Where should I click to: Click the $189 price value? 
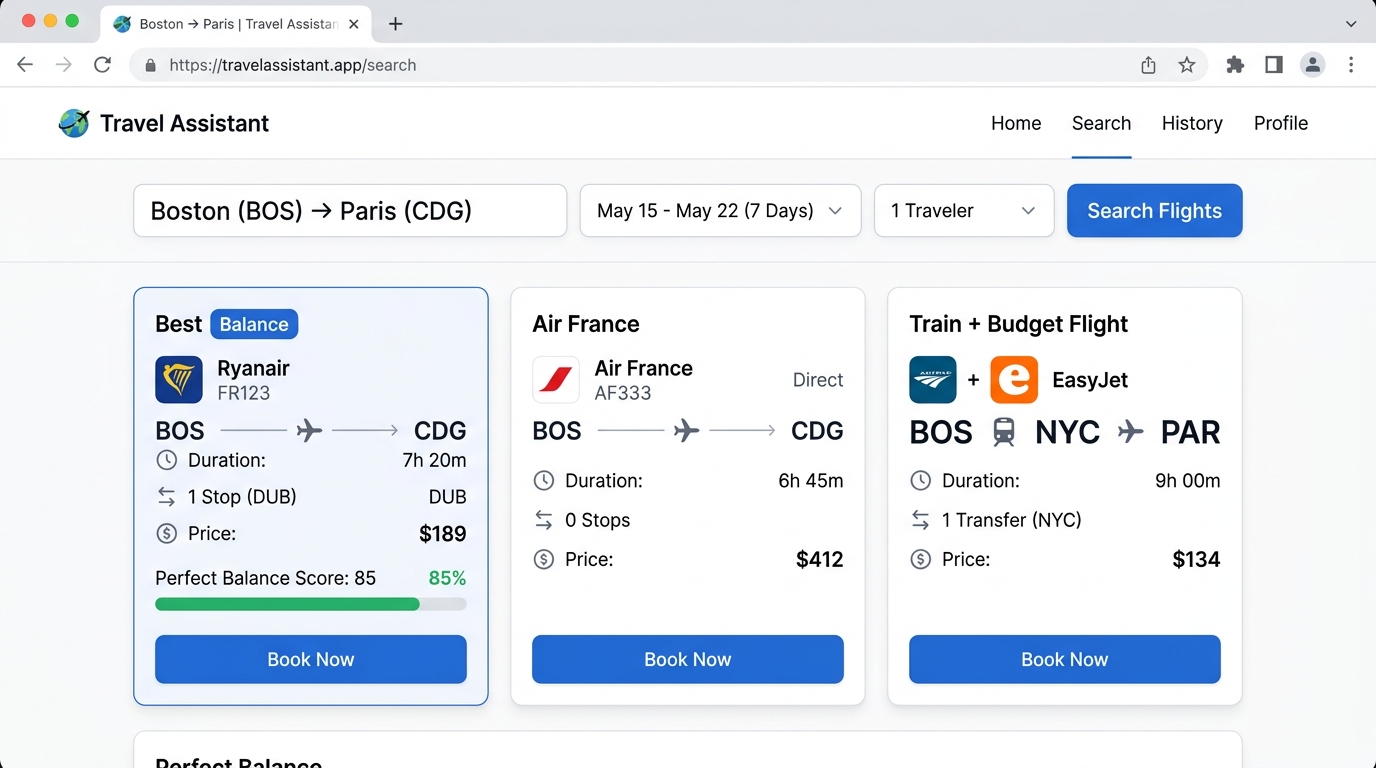pyautogui.click(x=443, y=534)
